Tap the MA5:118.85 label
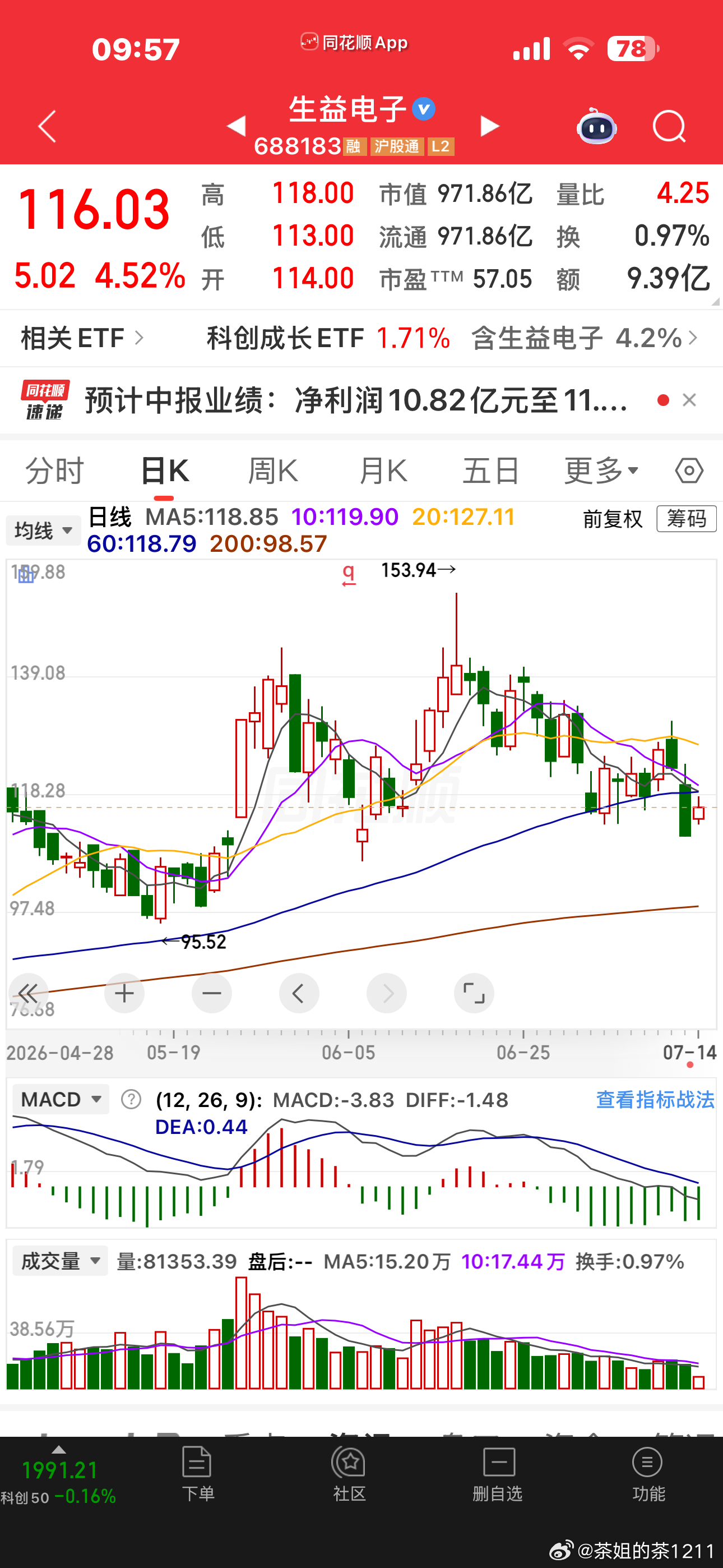Image resolution: width=723 pixels, height=1568 pixels. [x=212, y=518]
